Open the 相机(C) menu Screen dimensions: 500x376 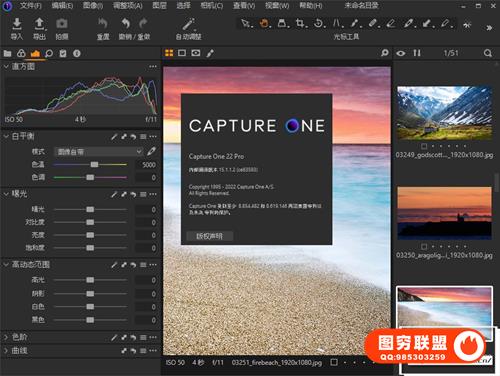pos(212,5)
